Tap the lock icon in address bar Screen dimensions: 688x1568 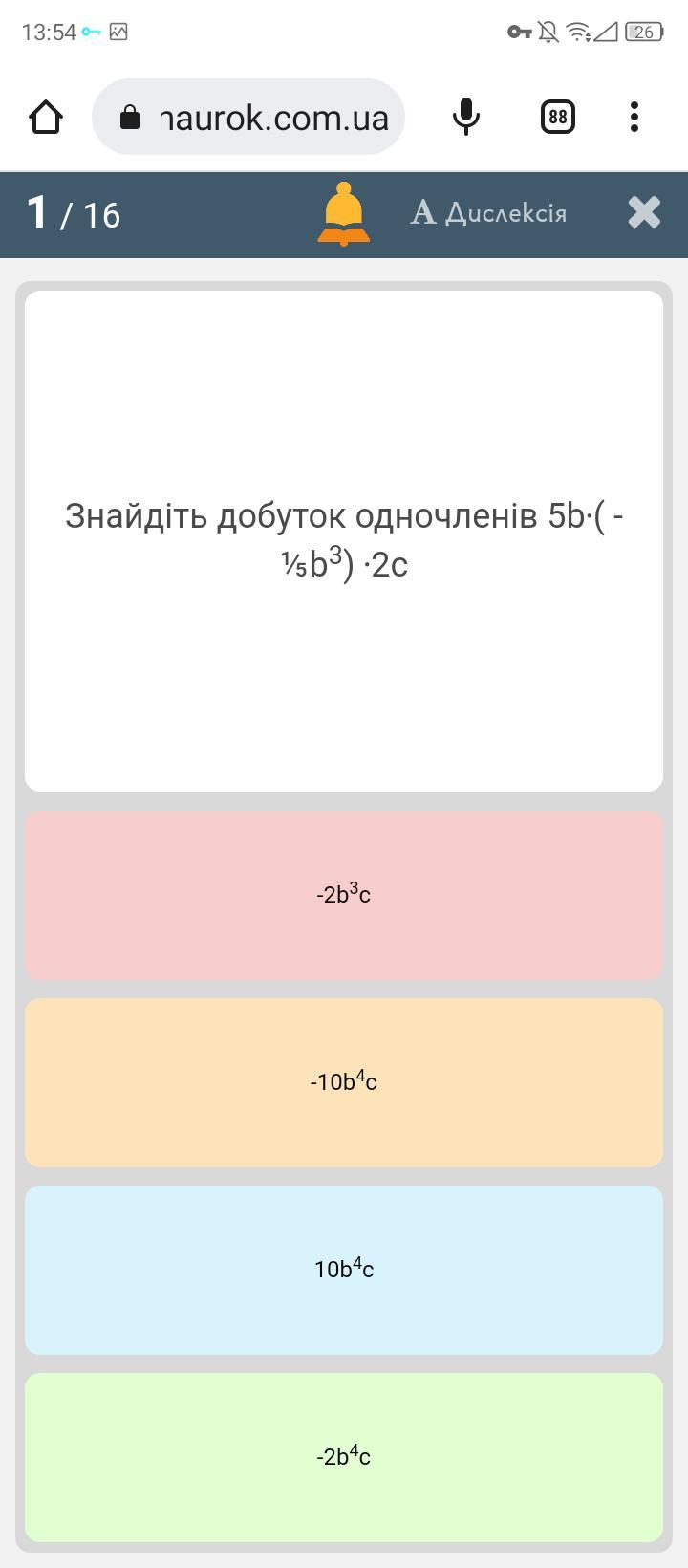click(129, 118)
